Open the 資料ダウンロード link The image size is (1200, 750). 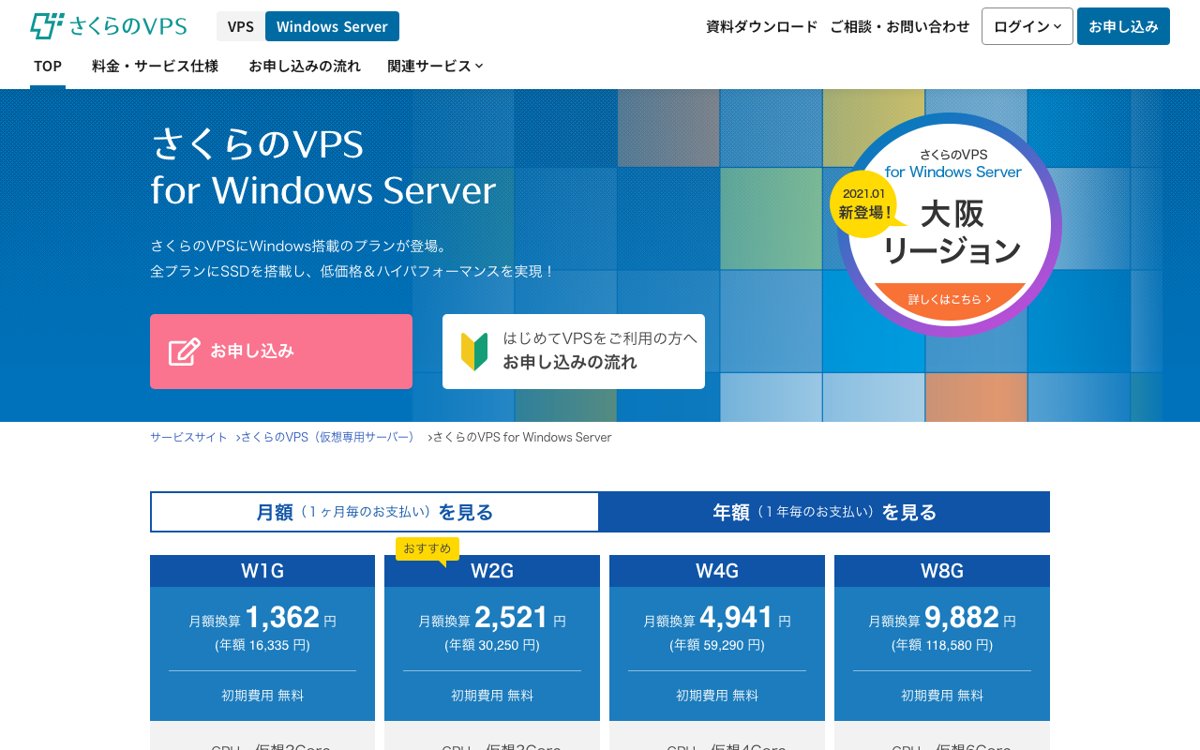[x=762, y=27]
